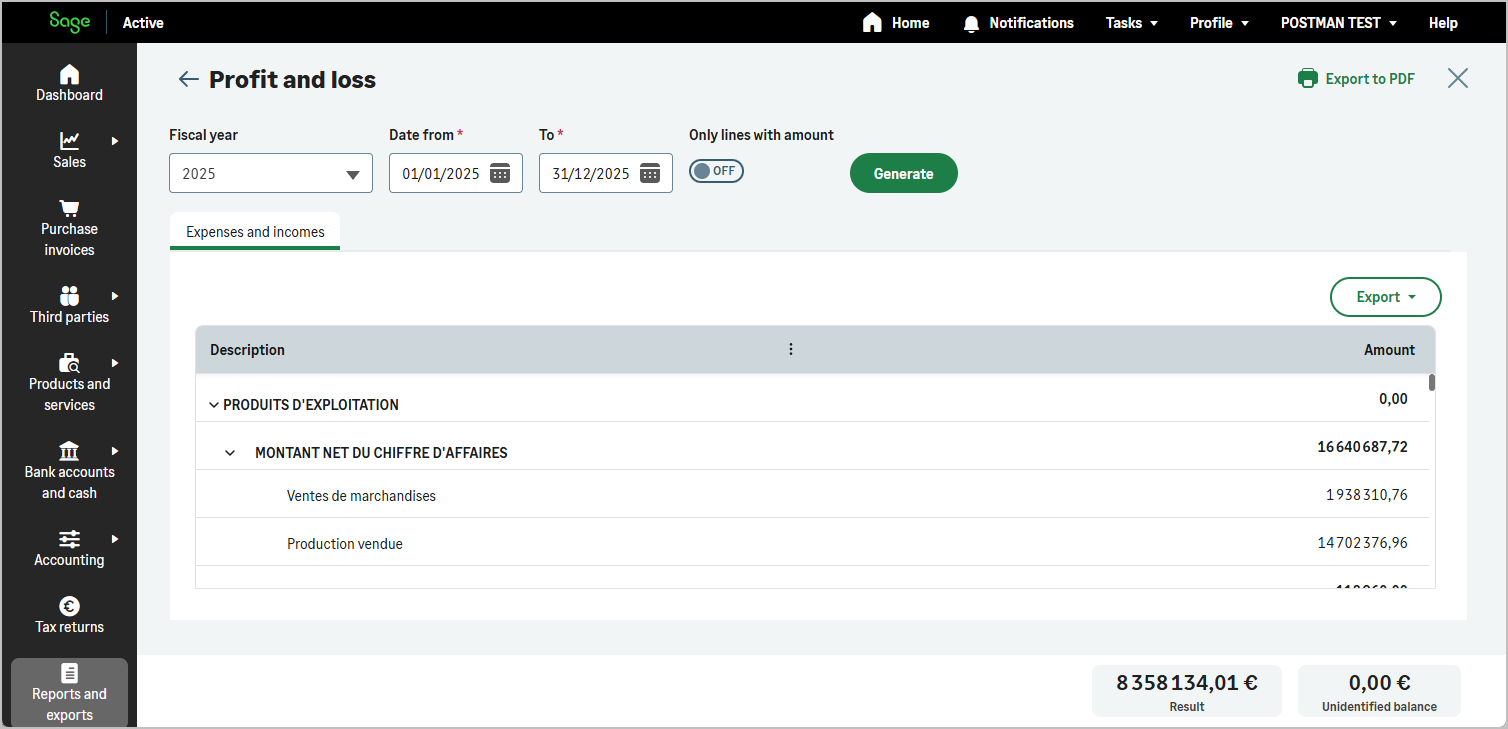
Task: Open the Date from calendar picker
Action: pos(500,173)
